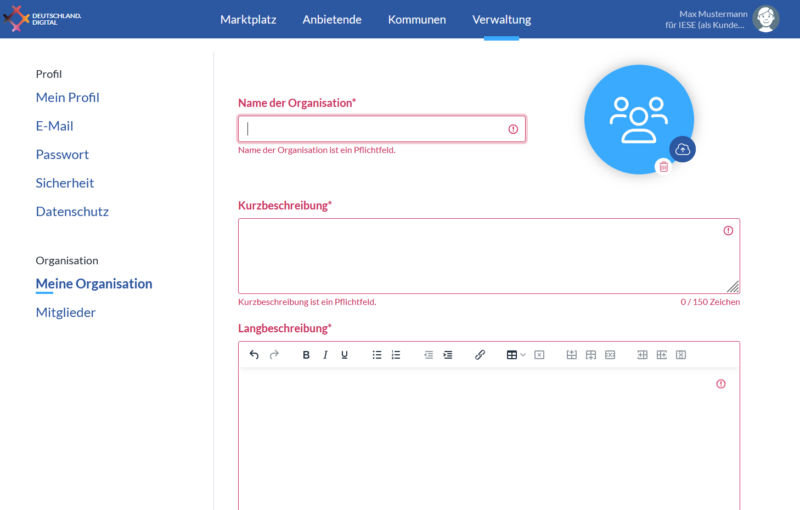Insert a hyperlink
The height and width of the screenshot is (510, 800).
click(x=480, y=355)
